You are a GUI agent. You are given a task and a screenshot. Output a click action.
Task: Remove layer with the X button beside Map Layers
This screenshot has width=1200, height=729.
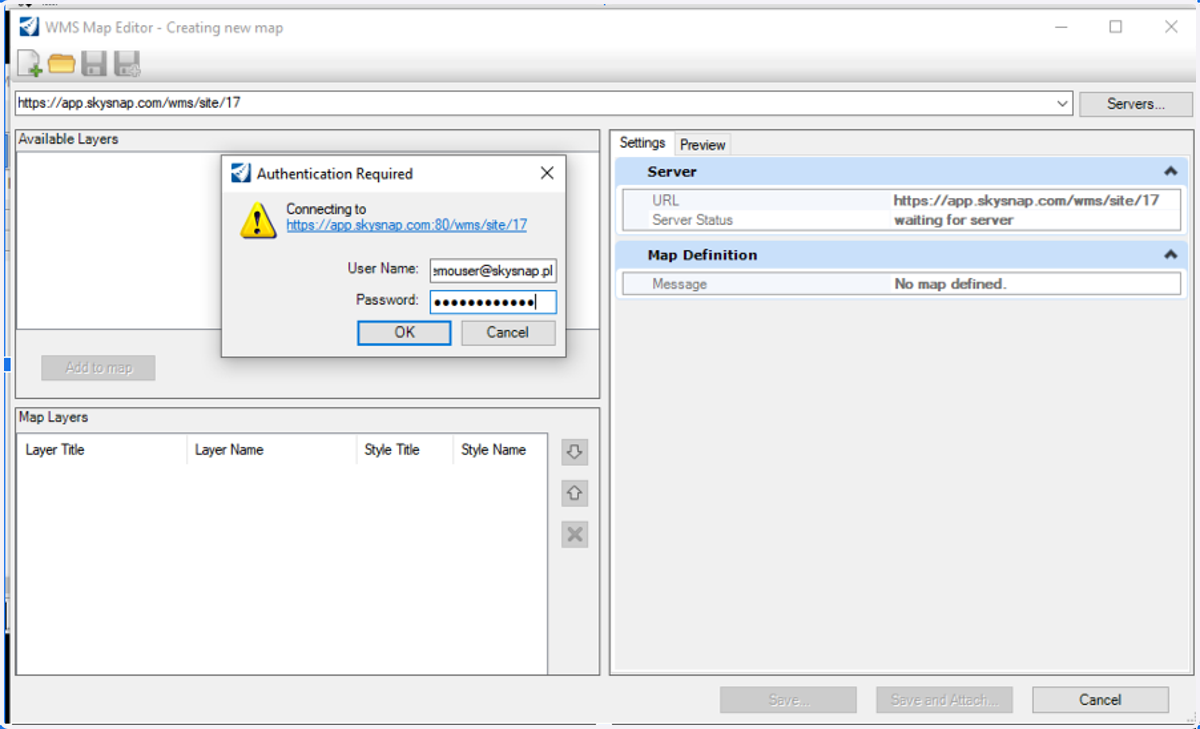click(574, 534)
